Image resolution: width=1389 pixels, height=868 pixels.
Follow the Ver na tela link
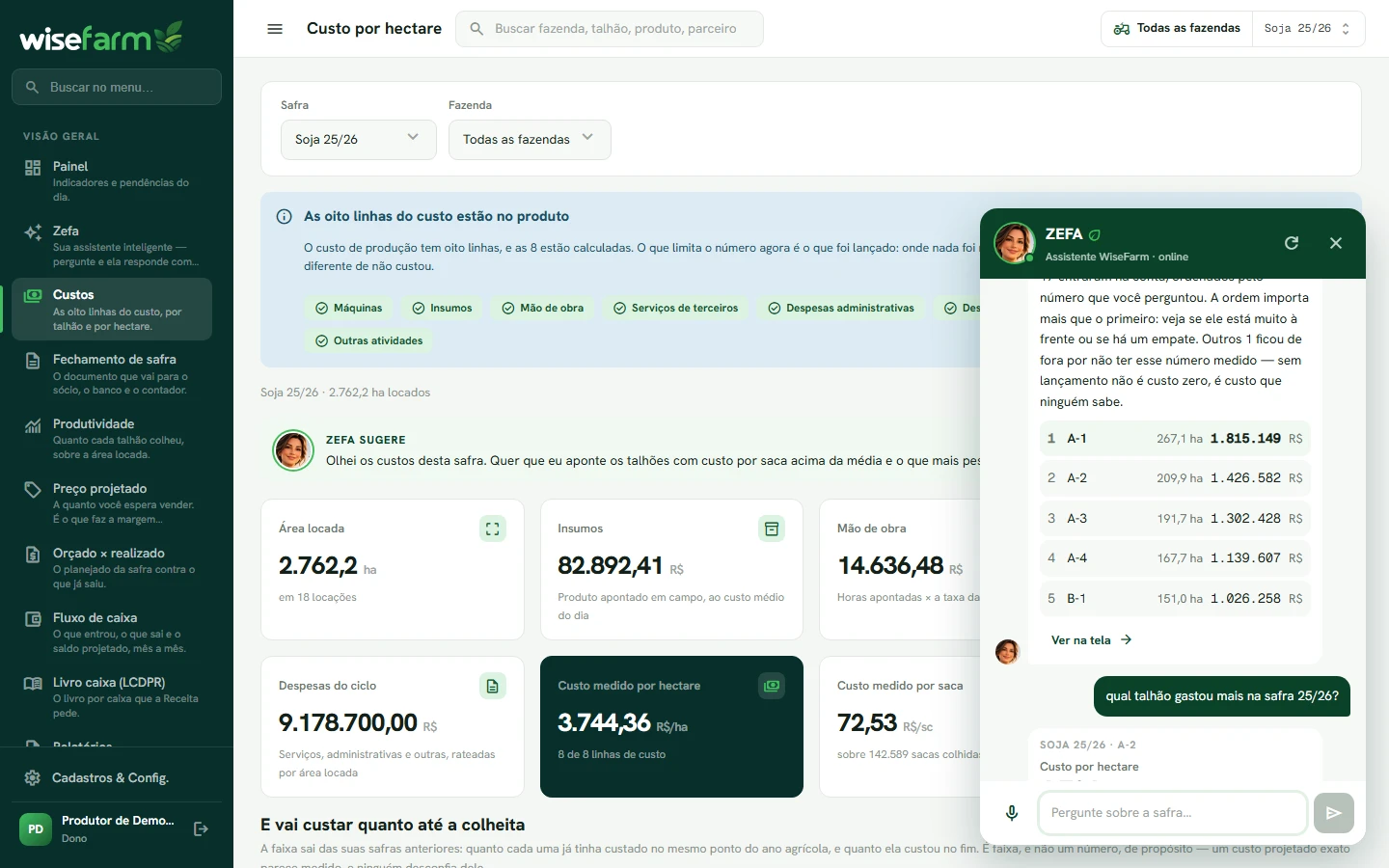(1091, 640)
